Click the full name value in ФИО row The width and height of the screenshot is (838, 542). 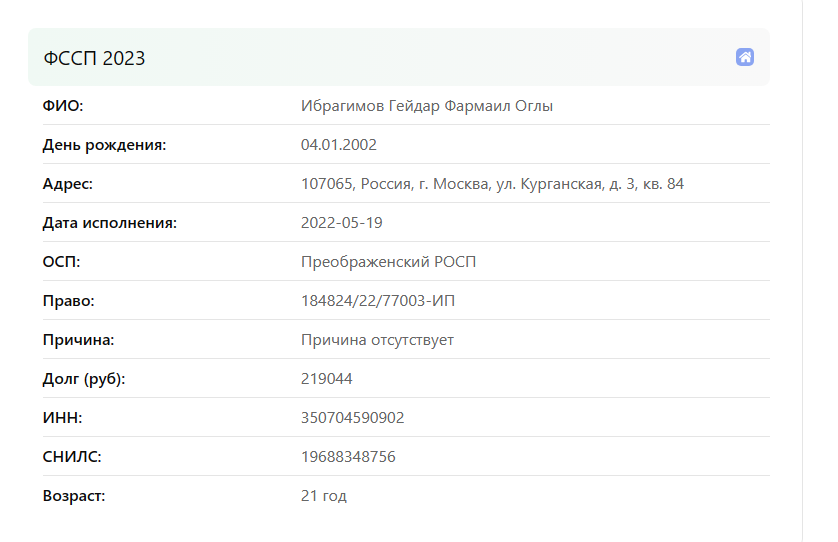[x=426, y=106]
